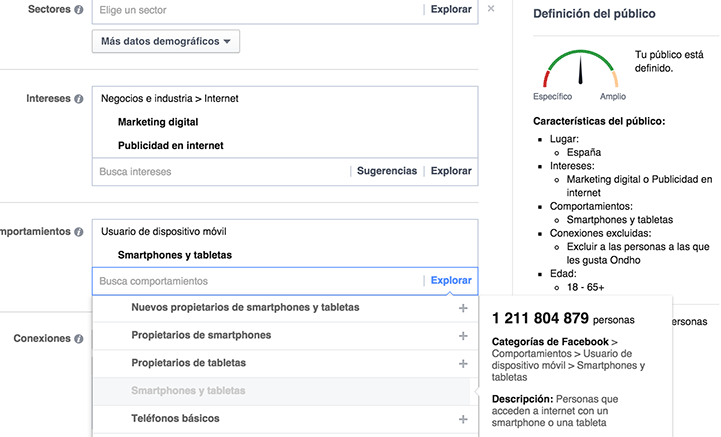The image size is (721, 437).
Task: Click the info icon next to Intereses
Action: [x=79, y=99]
